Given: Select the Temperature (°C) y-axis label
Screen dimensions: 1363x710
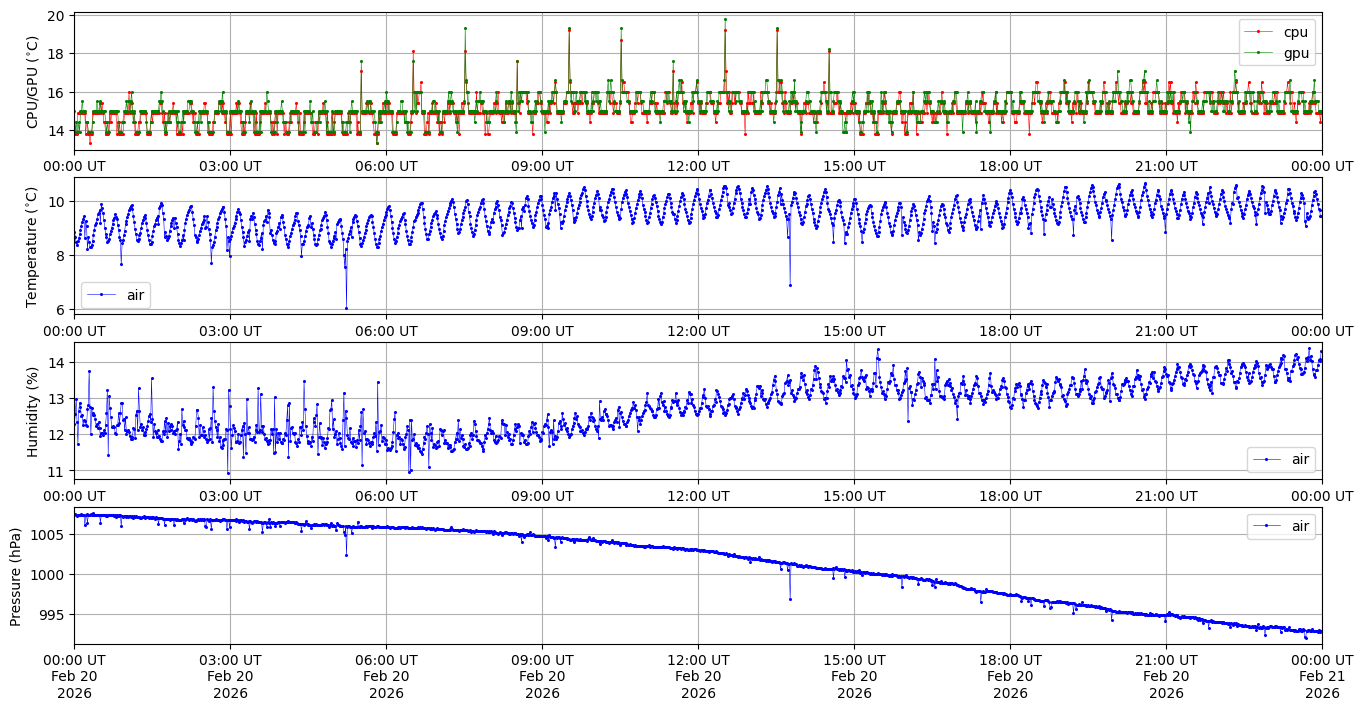Looking at the screenshot, I should point(33,246).
